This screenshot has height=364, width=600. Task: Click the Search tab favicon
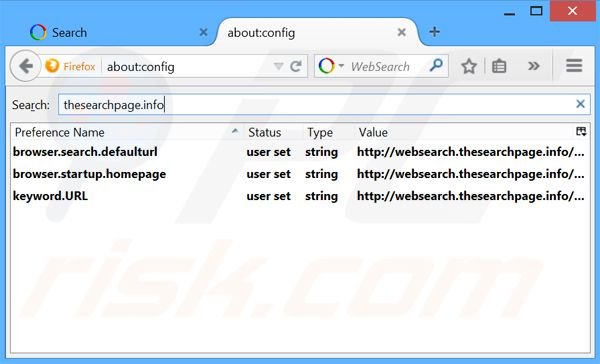pyautogui.click(x=38, y=33)
